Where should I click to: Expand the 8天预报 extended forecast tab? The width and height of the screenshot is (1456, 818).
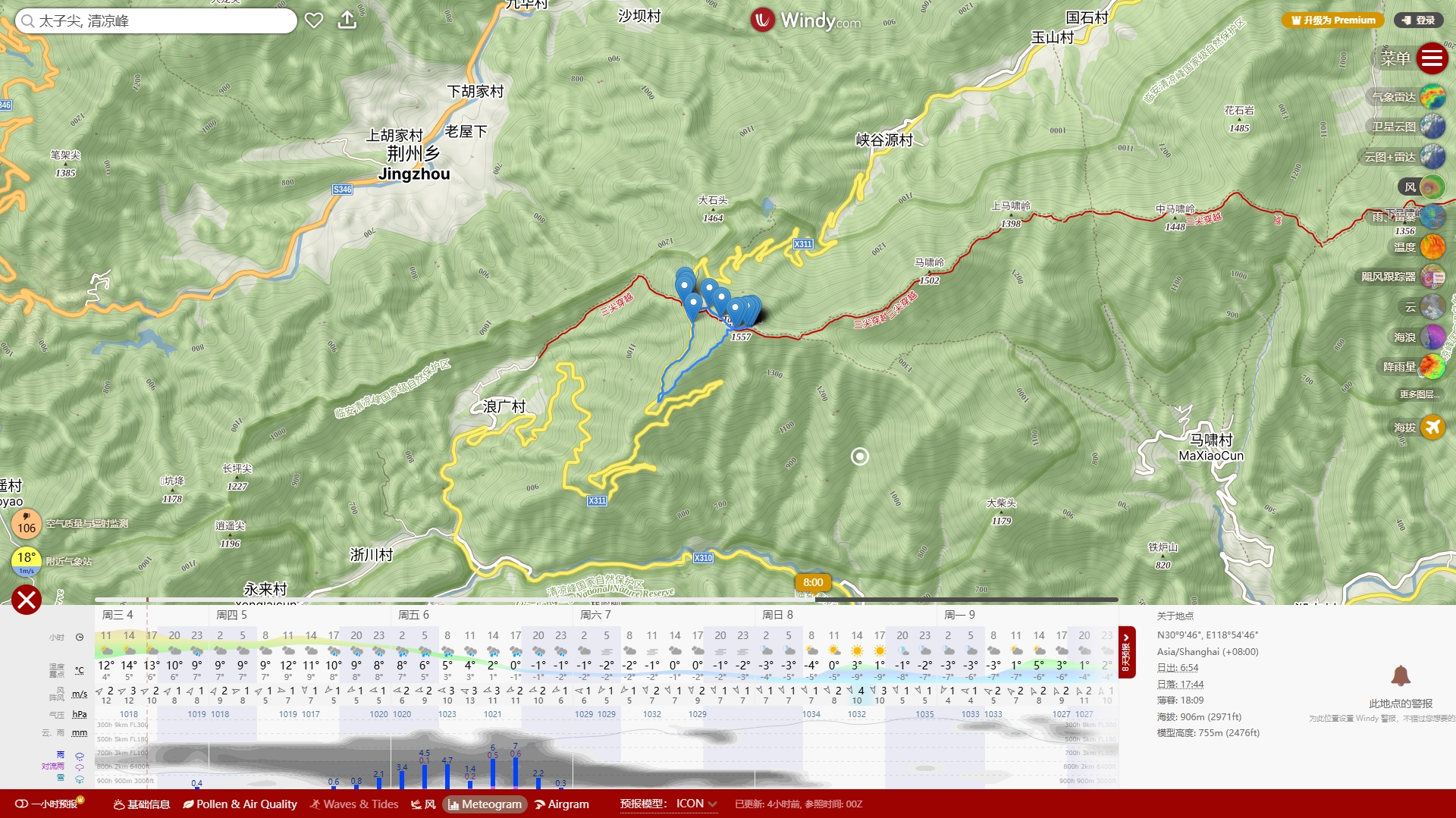tap(1127, 652)
